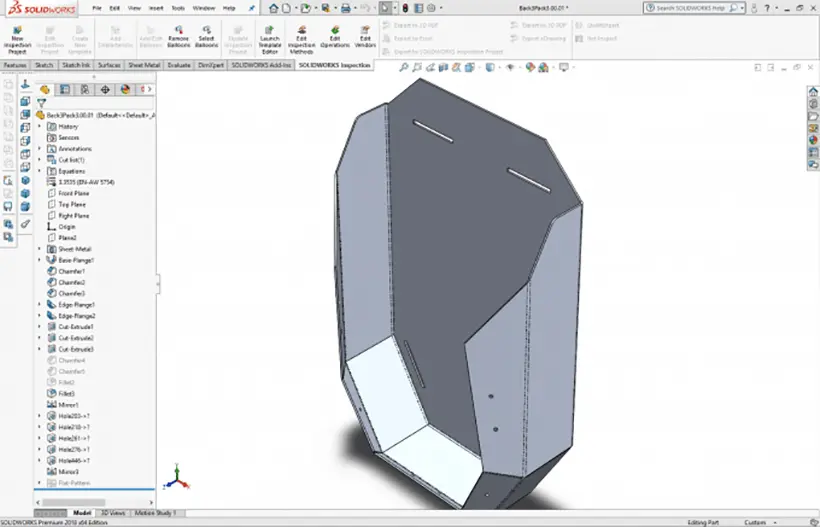Expand the Cut-Extrude1 feature
This screenshot has width=820, height=527.
point(40,327)
